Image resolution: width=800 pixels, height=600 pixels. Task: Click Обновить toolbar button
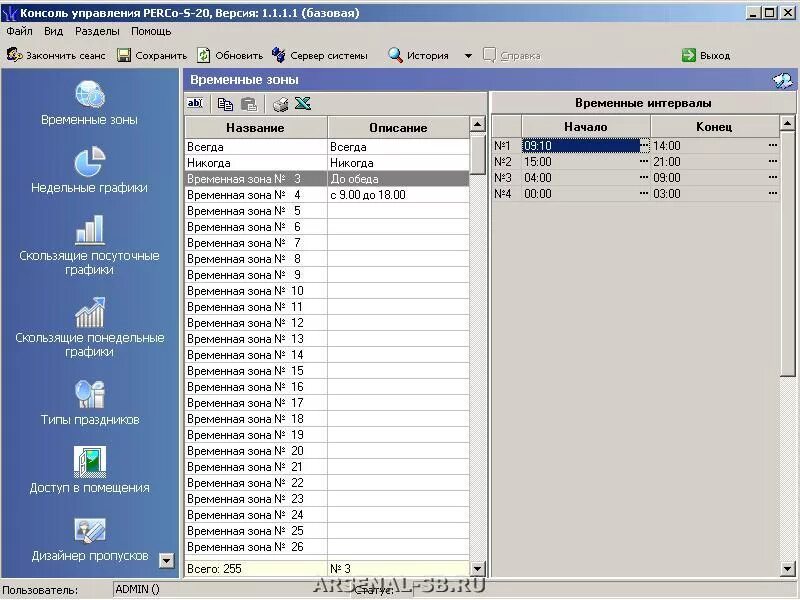tap(231, 55)
